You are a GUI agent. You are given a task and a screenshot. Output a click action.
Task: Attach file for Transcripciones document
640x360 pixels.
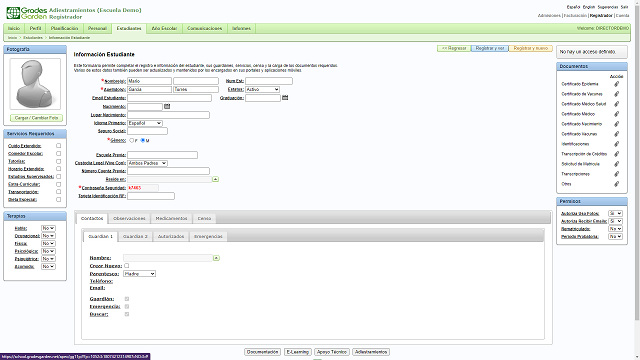coord(616,174)
